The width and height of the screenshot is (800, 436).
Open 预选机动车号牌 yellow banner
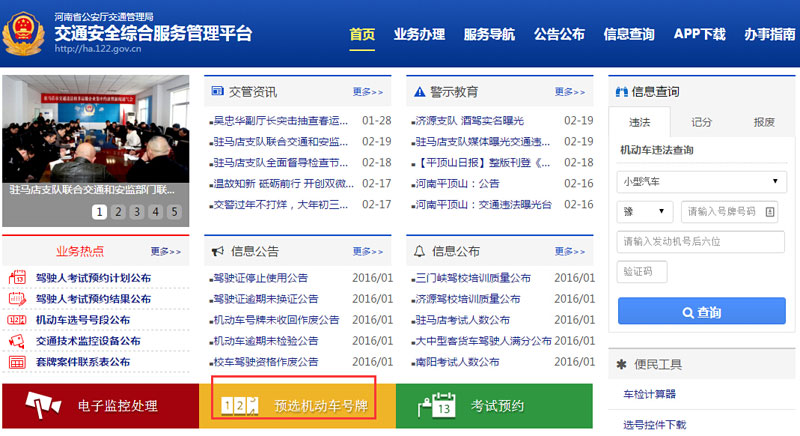(297, 406)
